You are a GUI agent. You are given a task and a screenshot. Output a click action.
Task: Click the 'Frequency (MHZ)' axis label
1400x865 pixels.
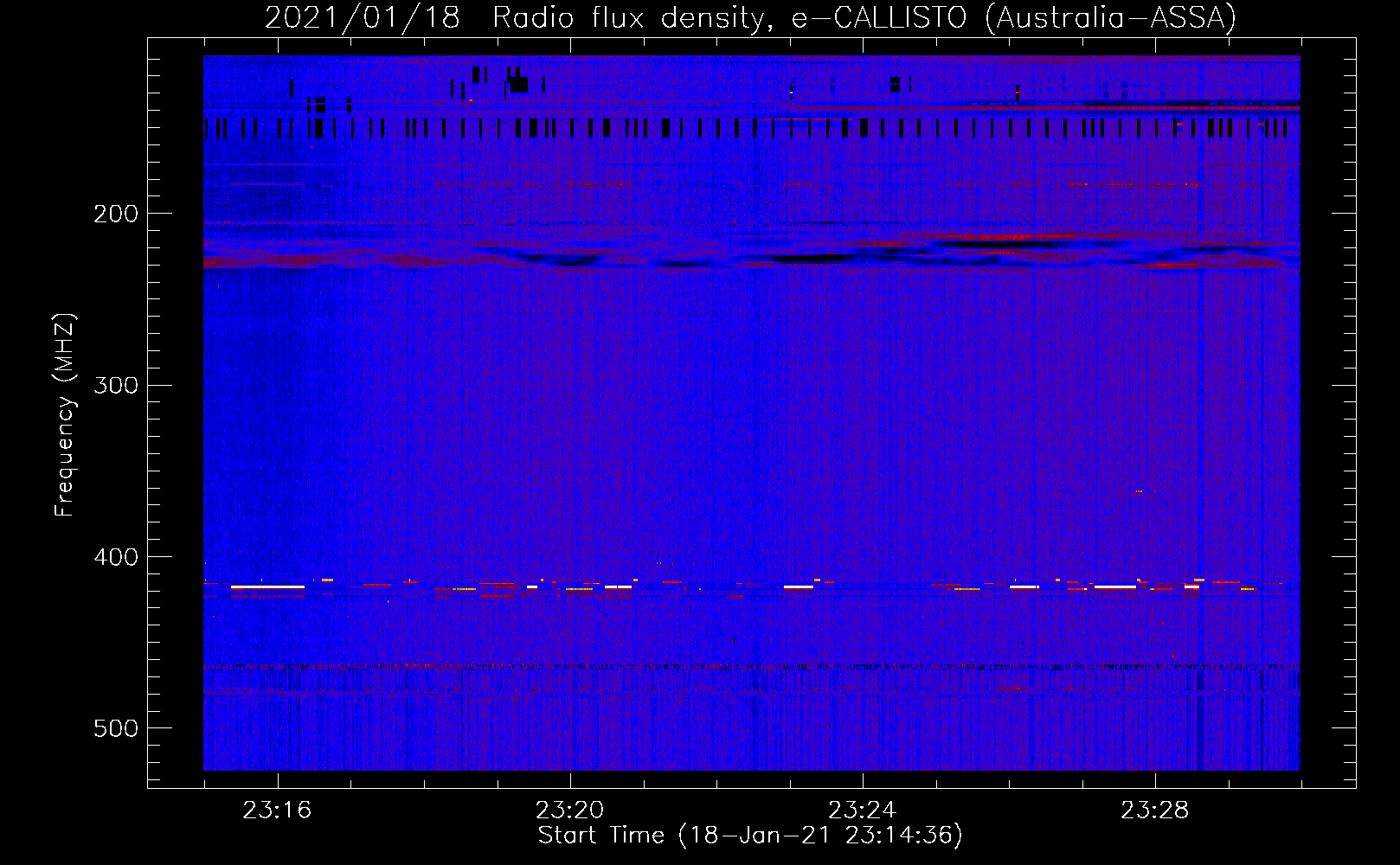click(65, 415)
